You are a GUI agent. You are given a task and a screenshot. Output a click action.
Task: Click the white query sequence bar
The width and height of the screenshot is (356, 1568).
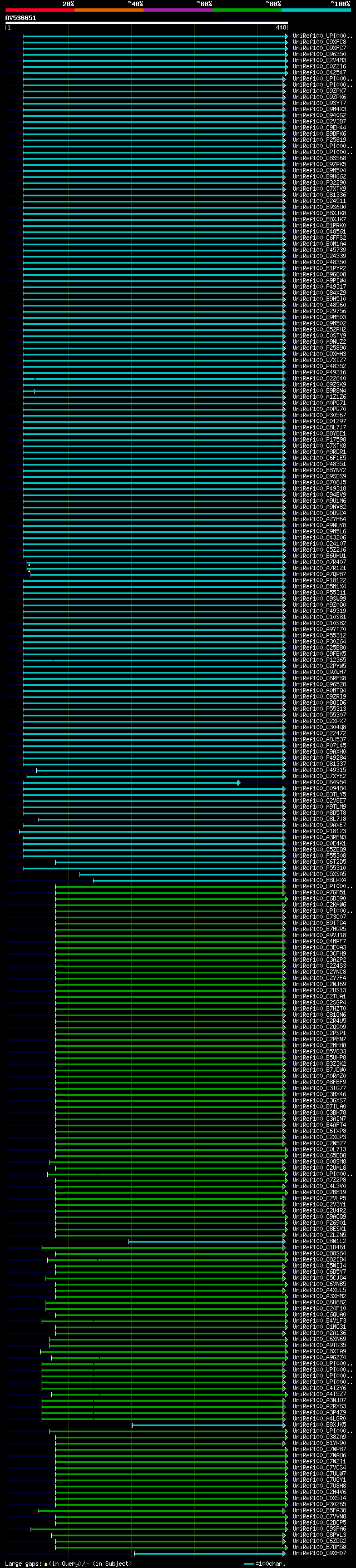(146, 23)
